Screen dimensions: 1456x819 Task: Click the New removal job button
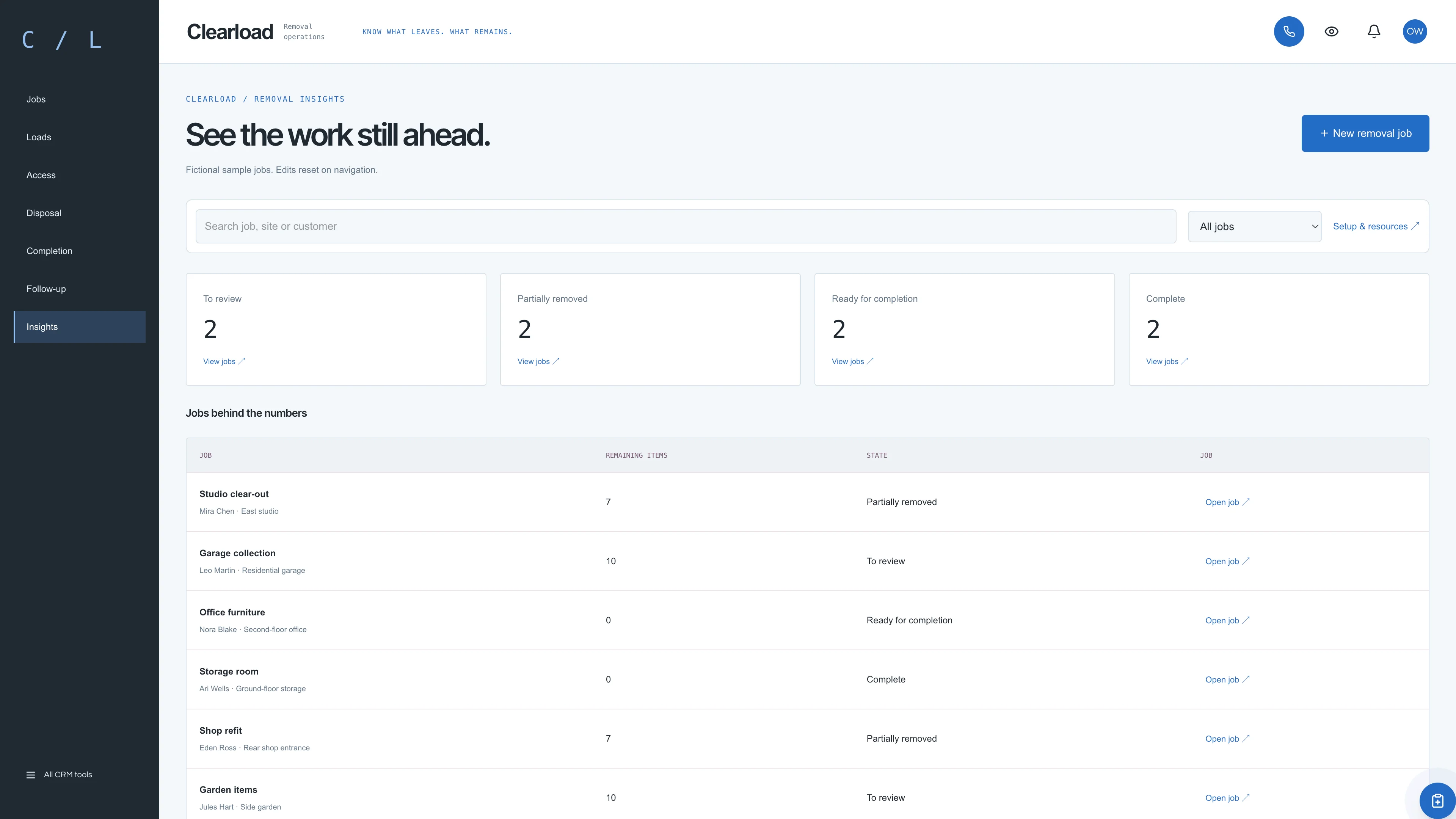1365,133
